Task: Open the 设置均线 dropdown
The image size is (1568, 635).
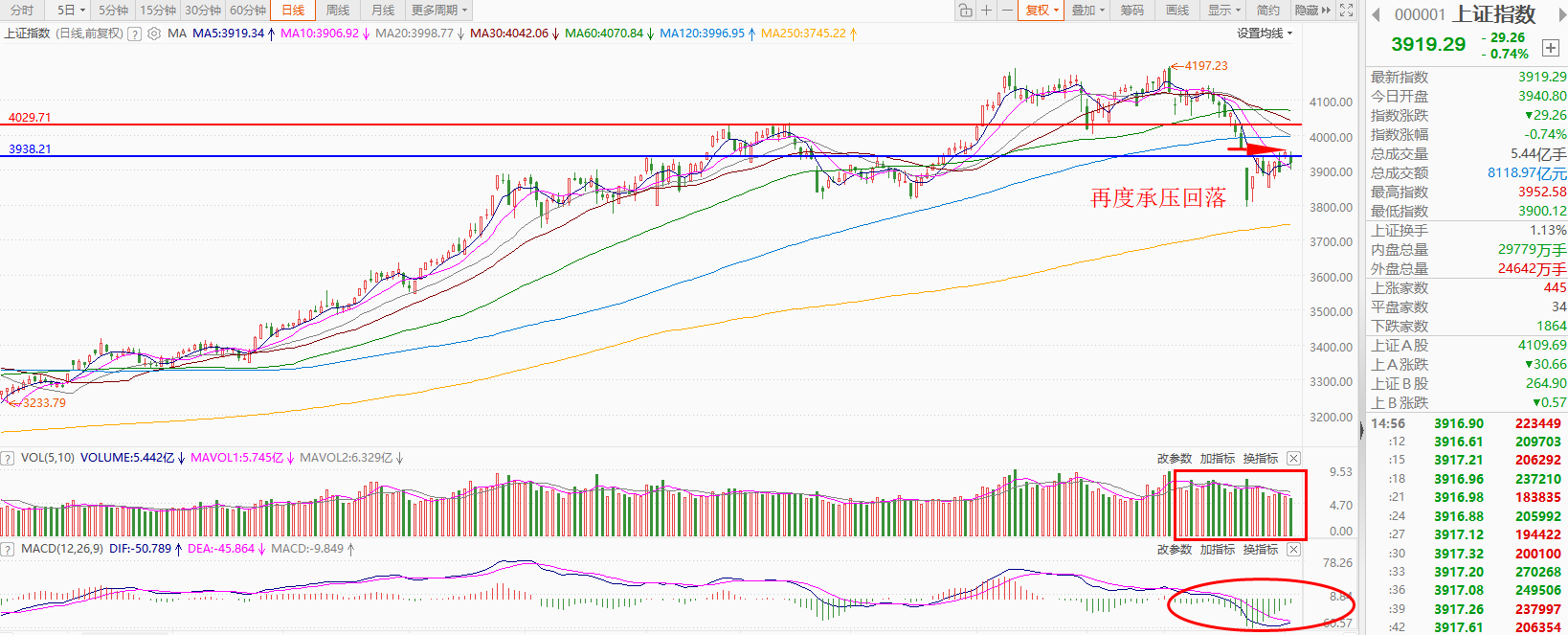Action: coord(1264,34)
